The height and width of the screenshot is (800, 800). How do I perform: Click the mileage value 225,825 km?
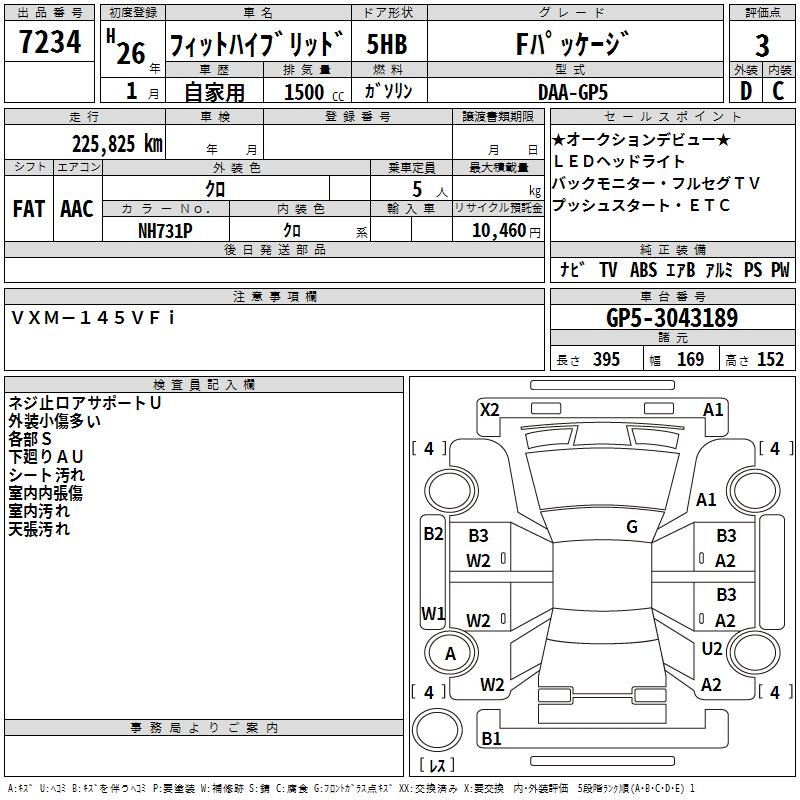[x=117, y=143]
